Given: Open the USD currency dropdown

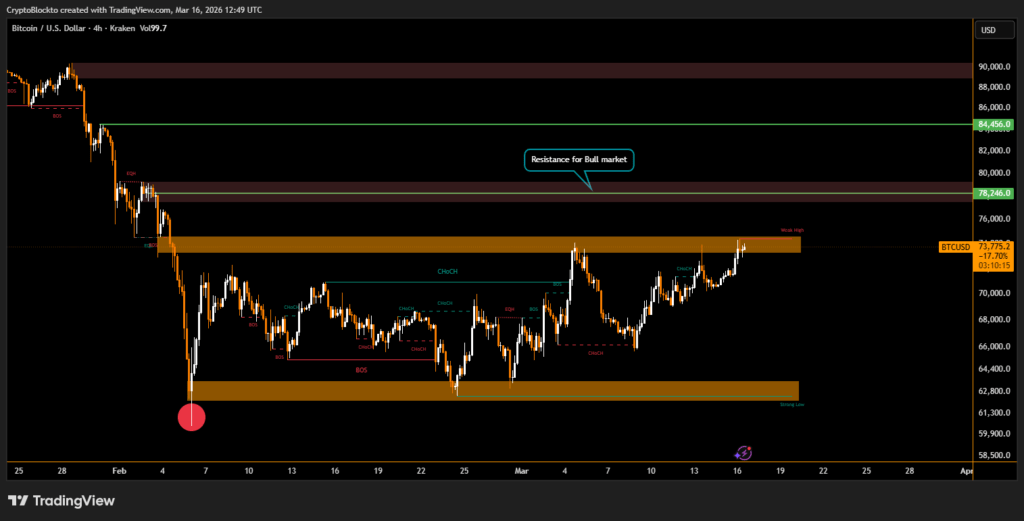Looking at the screenshot, I should [988, 30].
